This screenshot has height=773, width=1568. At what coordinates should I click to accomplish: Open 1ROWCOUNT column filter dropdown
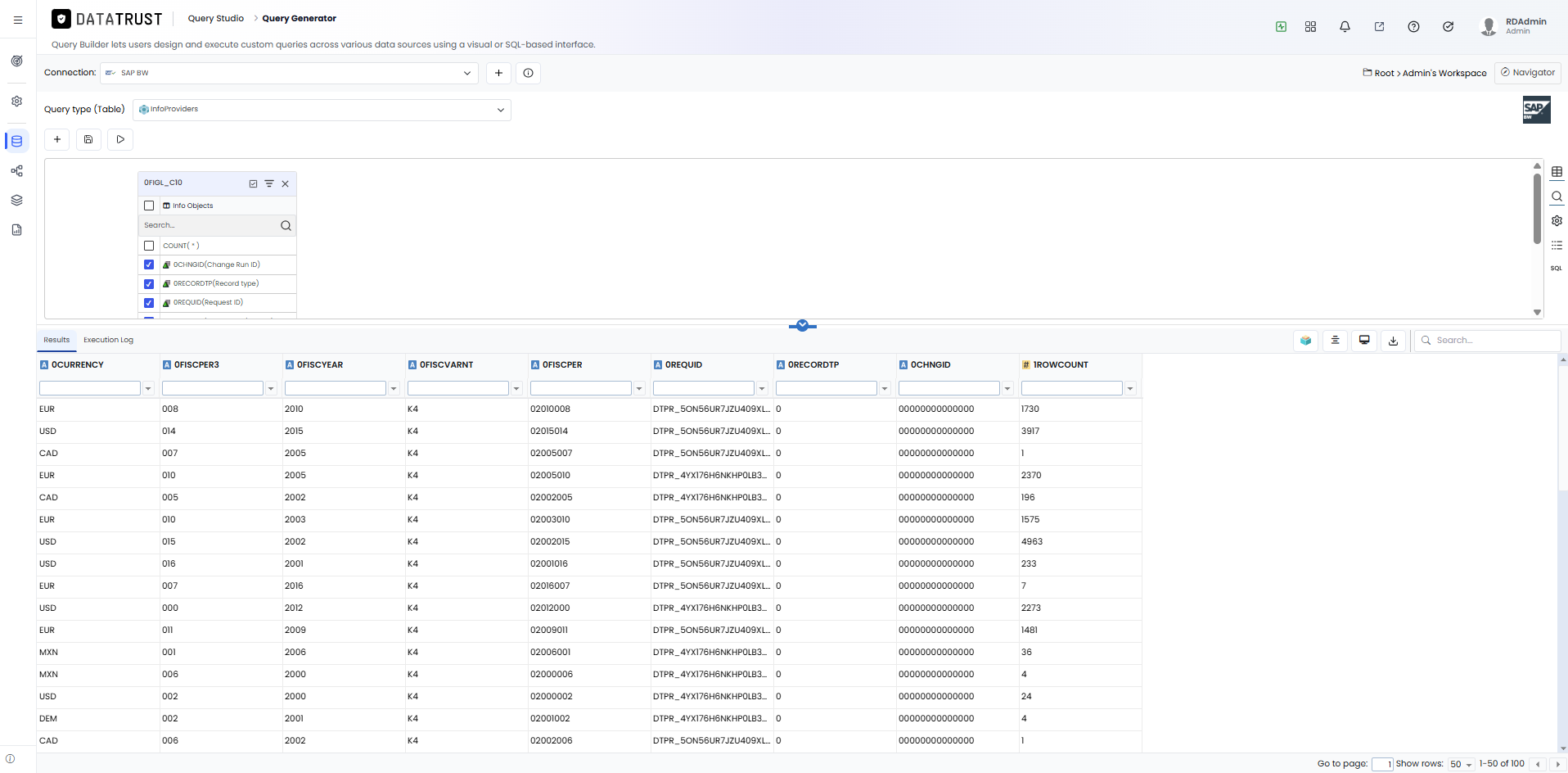pos(1130,388)
